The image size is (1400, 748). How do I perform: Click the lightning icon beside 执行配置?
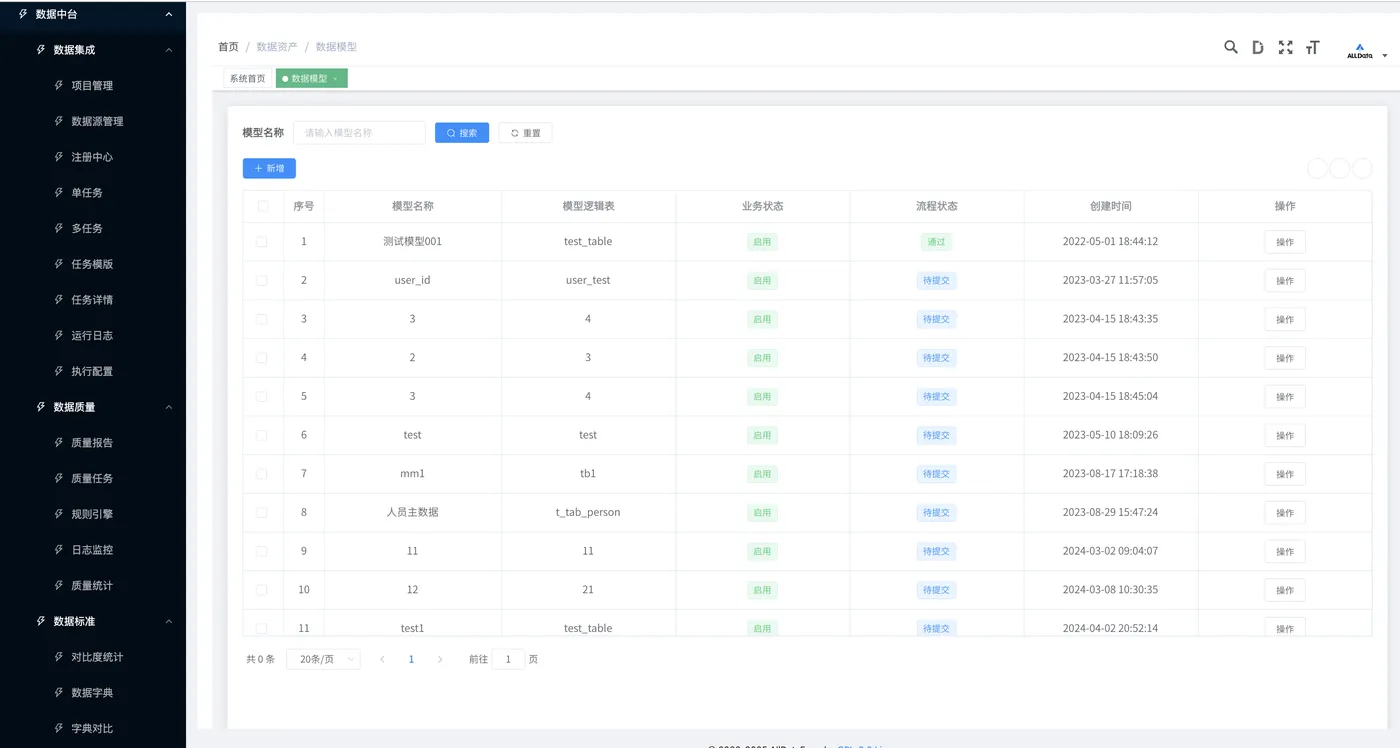point(59,371)
